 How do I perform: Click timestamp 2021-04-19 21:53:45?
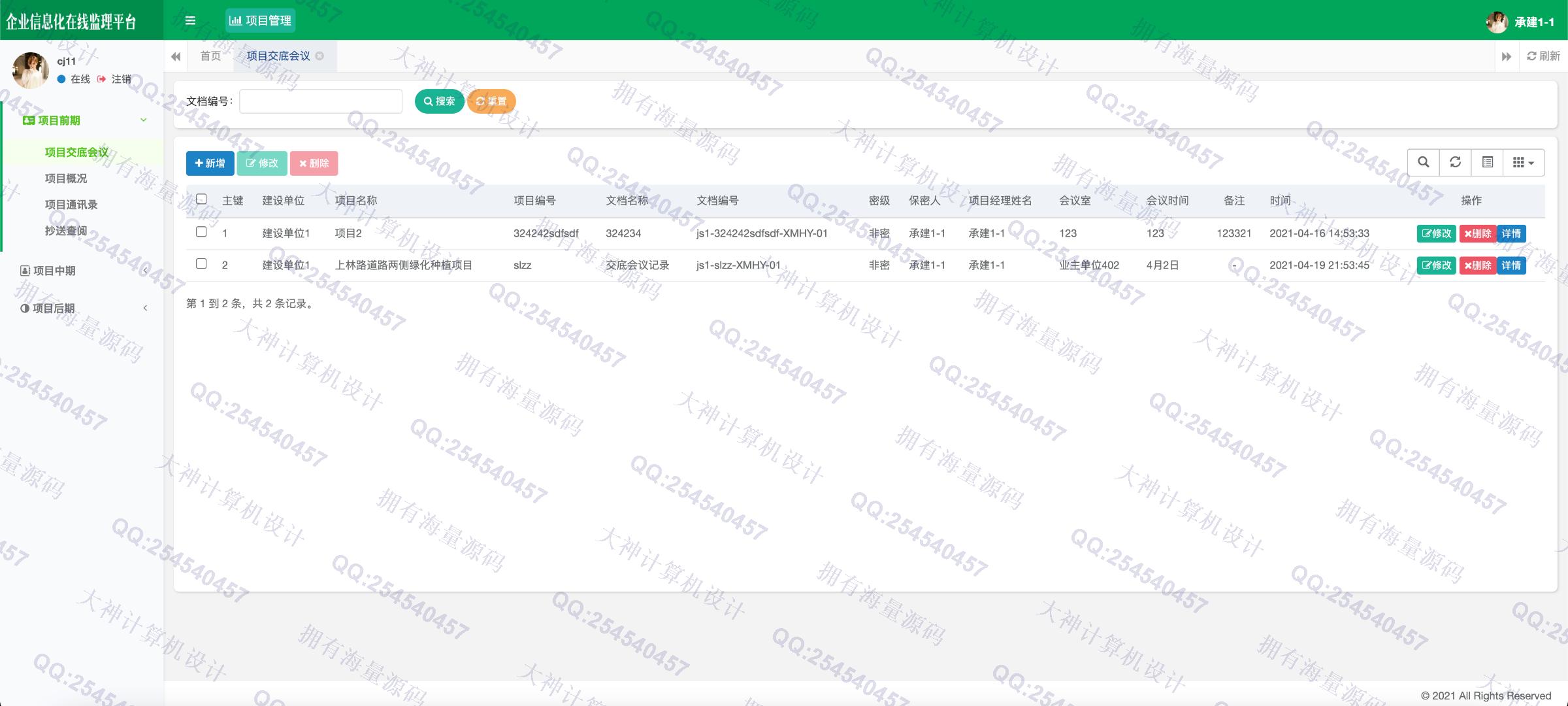tap(1319, 265)
